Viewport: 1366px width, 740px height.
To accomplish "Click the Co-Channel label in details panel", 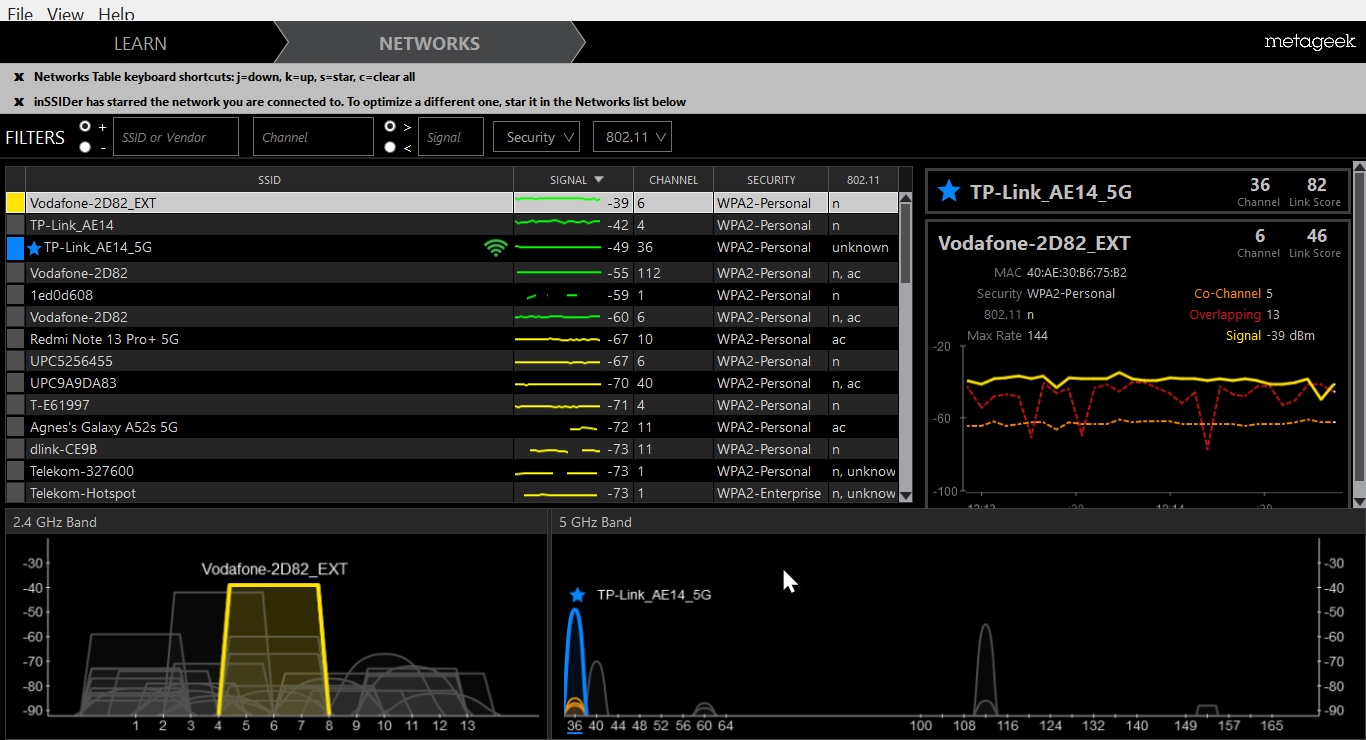I will [1227, 294].
